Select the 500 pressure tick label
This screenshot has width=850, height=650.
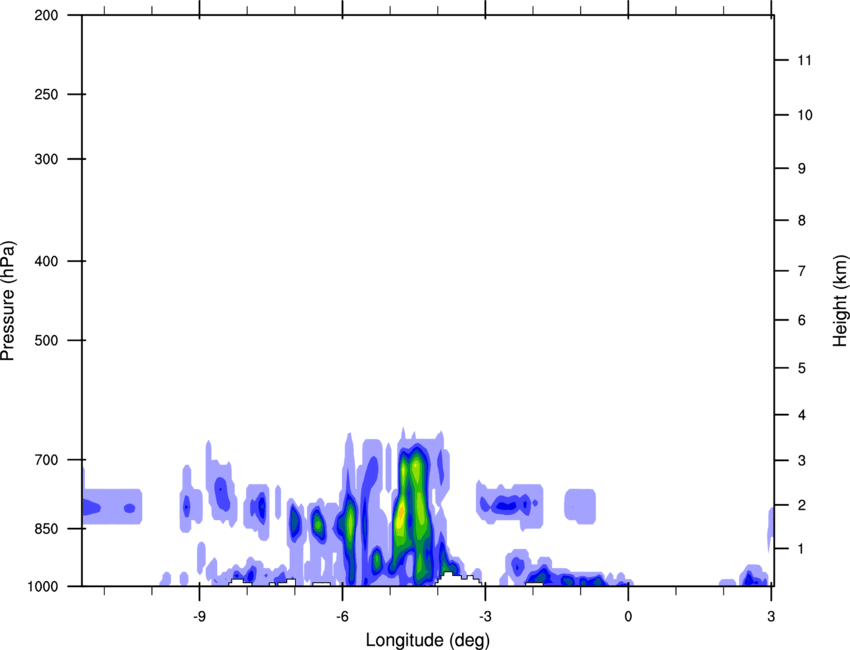[46, 340]
